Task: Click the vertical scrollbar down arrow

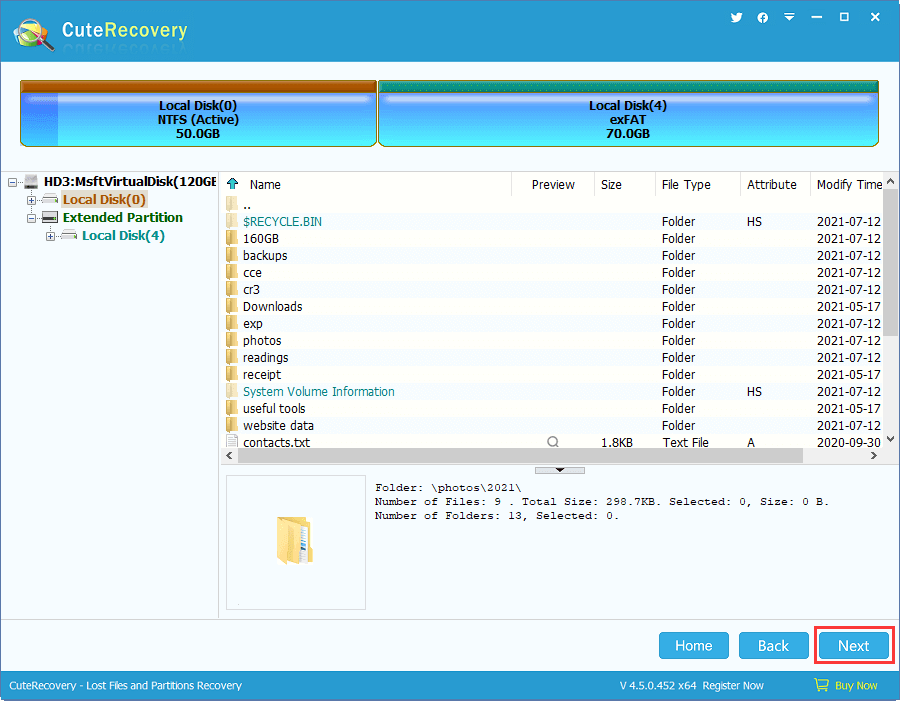Action: pyautogui.click(x=890, y=439)
